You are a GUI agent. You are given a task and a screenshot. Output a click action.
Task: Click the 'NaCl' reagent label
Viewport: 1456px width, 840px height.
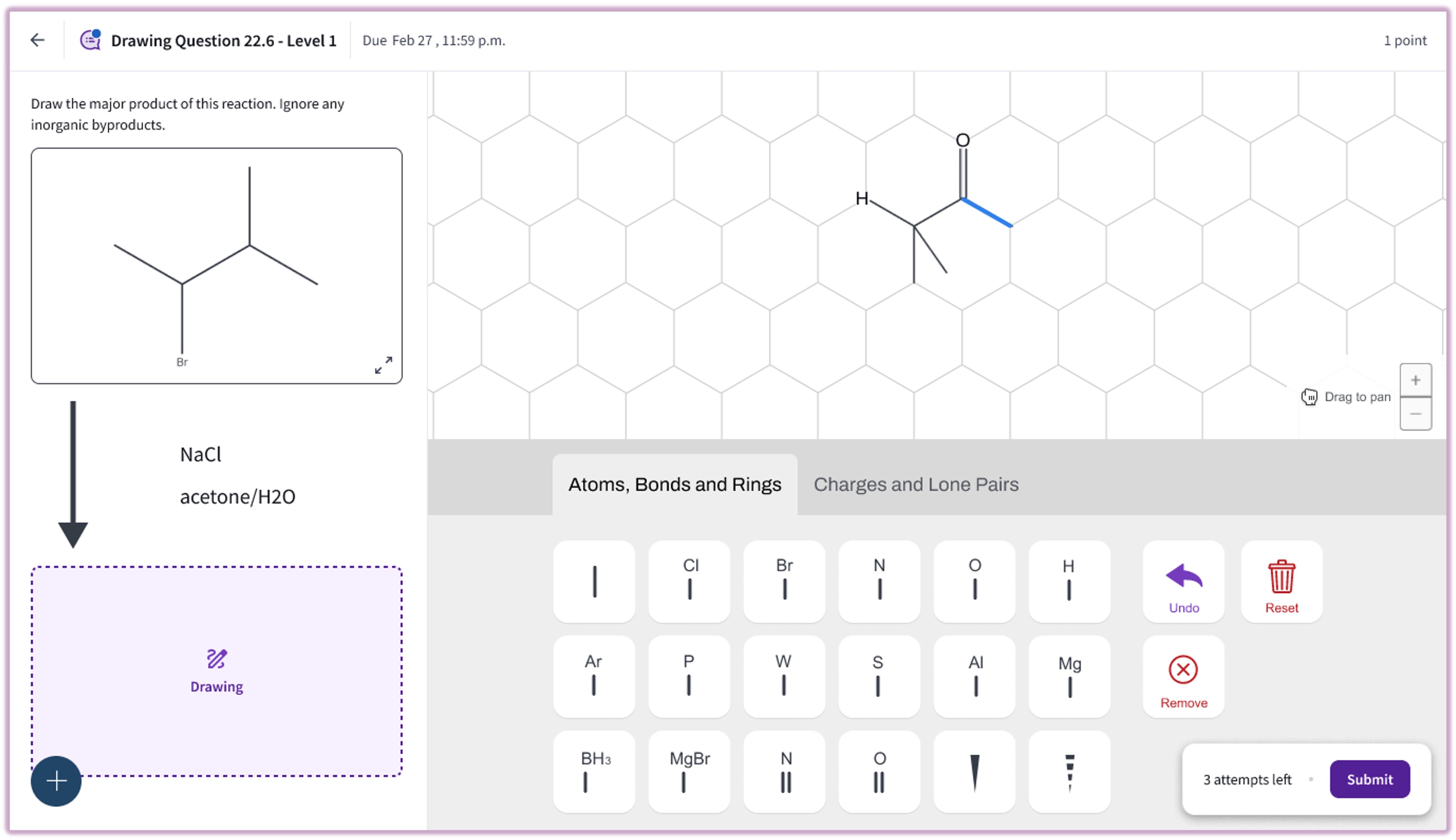tap(200, 454)
